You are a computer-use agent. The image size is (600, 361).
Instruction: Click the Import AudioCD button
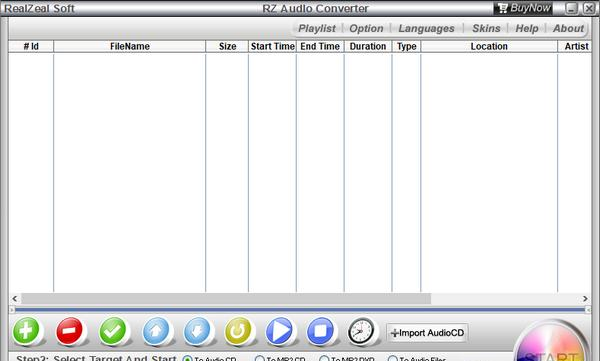(427, 333)
